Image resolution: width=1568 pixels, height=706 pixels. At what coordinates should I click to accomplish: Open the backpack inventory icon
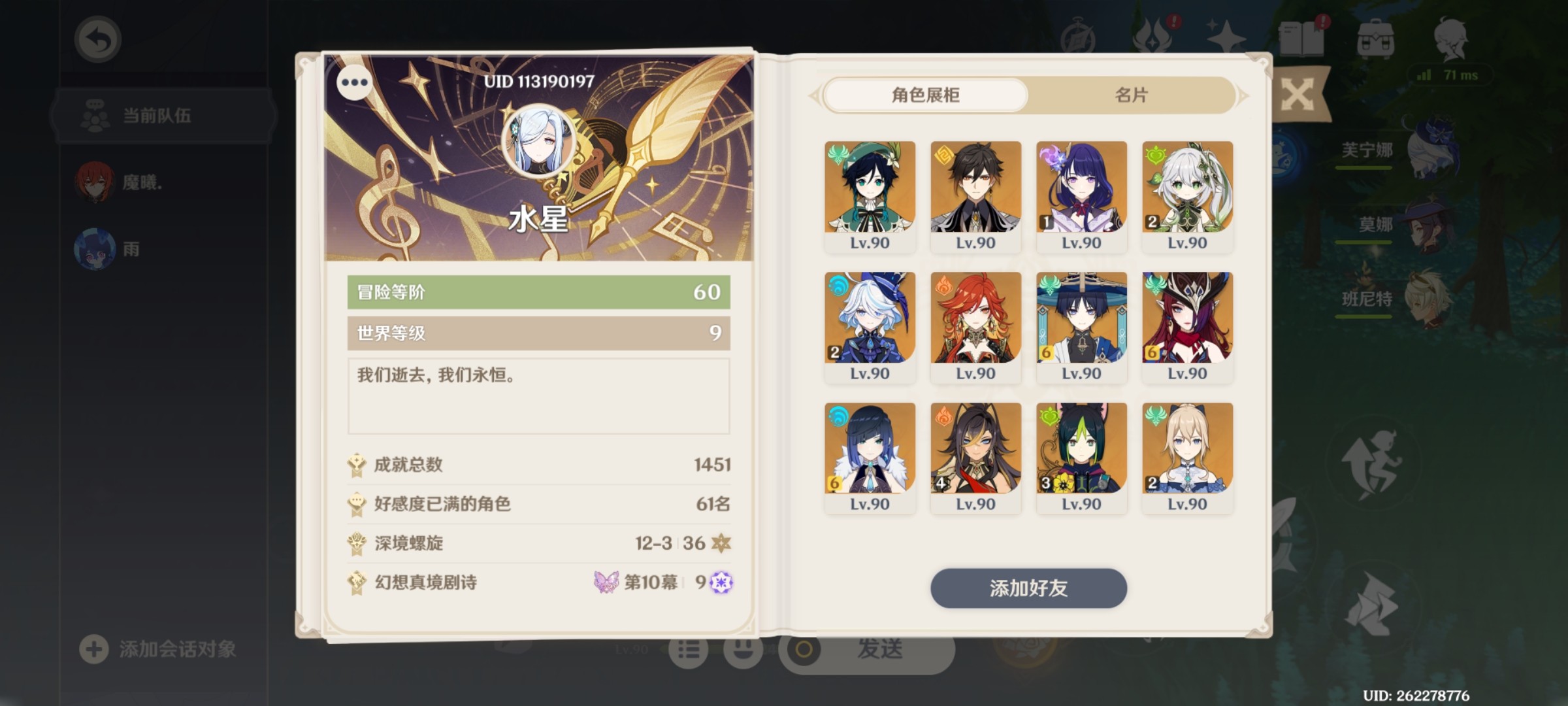1375,39
